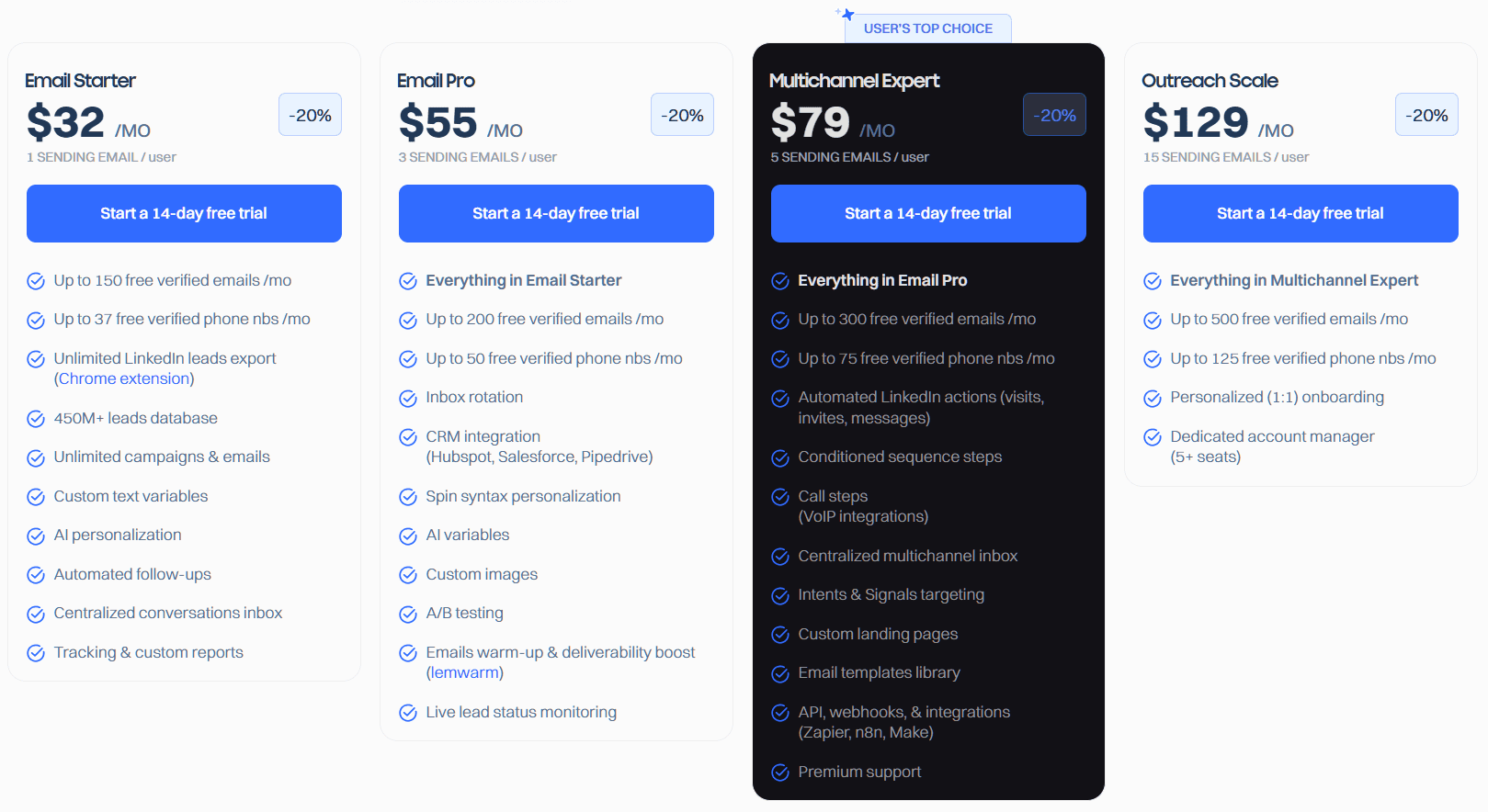Start Email Pro 14-day free trial

pyautogui.click(x=556, y=213)
